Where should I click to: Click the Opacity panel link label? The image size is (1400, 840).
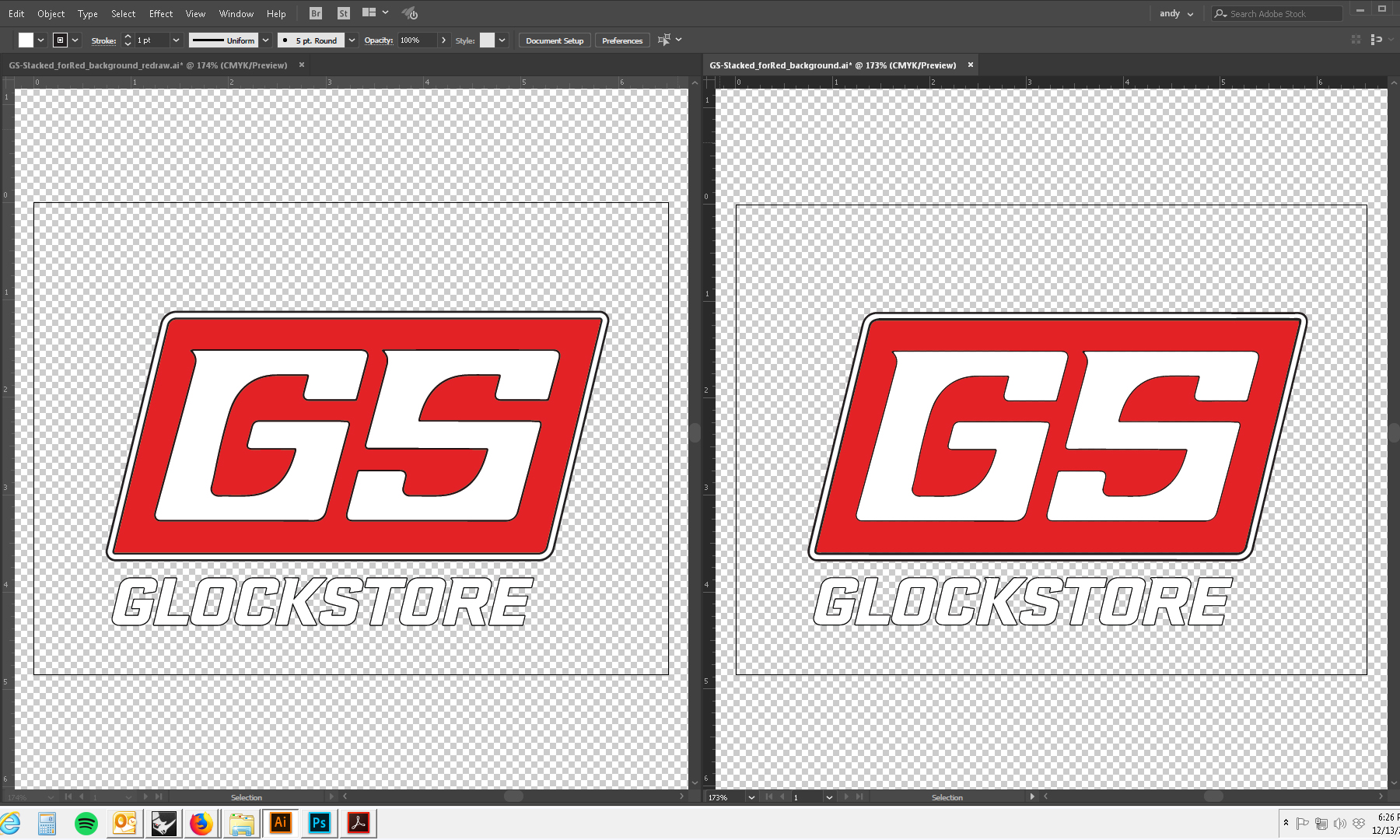(x=378, y=40)
